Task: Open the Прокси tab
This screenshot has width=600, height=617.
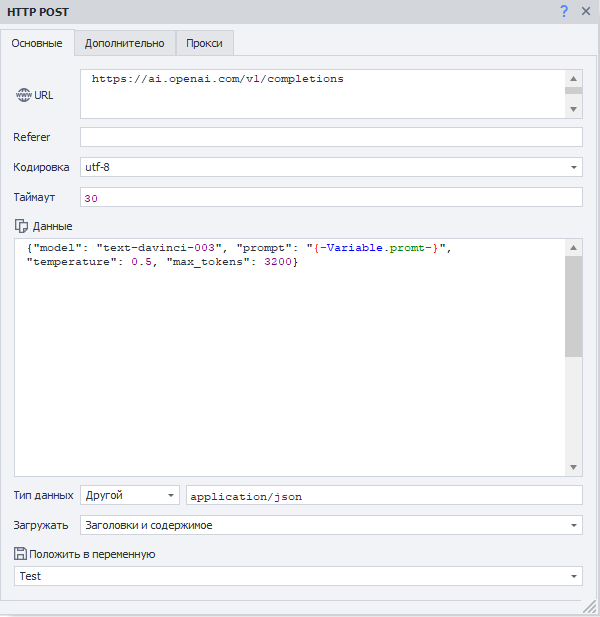Action: click(x=205, y=43)
